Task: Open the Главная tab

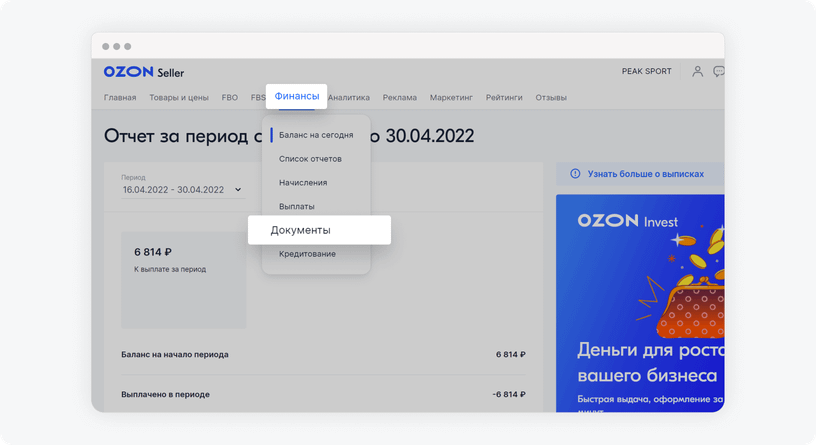Action: tap(120, 97)
